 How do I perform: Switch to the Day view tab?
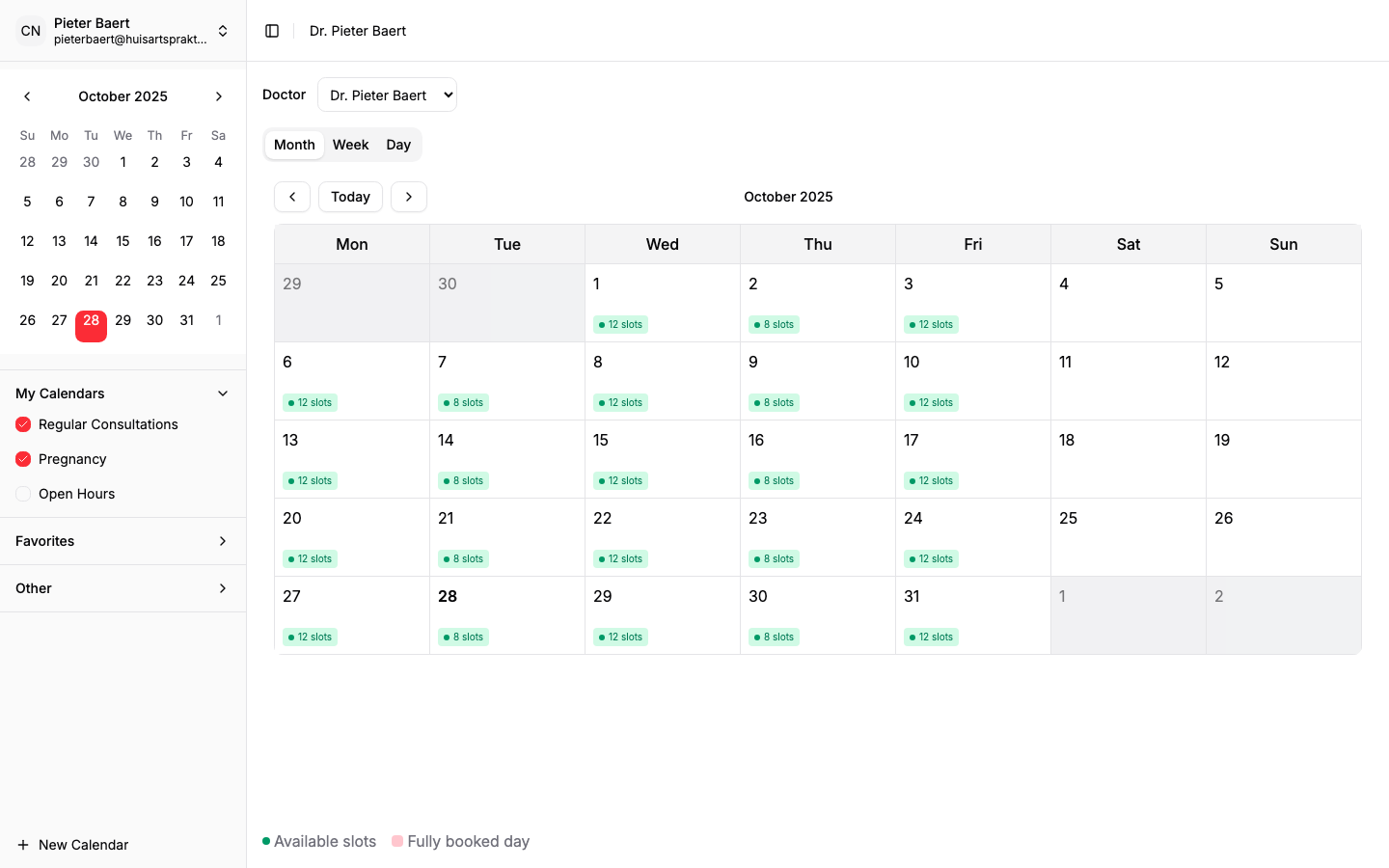(397, 145)
